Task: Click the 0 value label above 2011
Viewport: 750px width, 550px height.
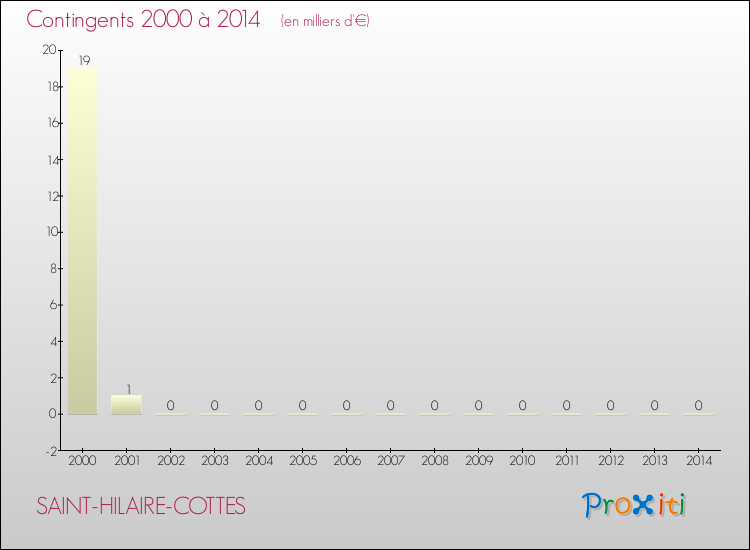Action: pos(566,406)
